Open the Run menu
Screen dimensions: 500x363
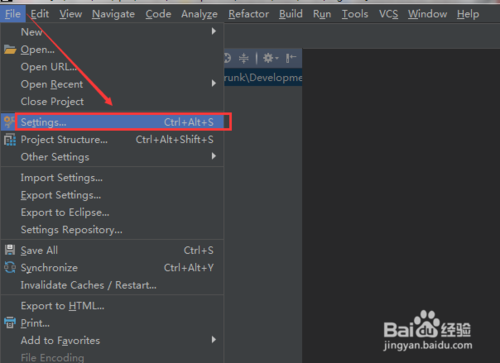point(322,14)
